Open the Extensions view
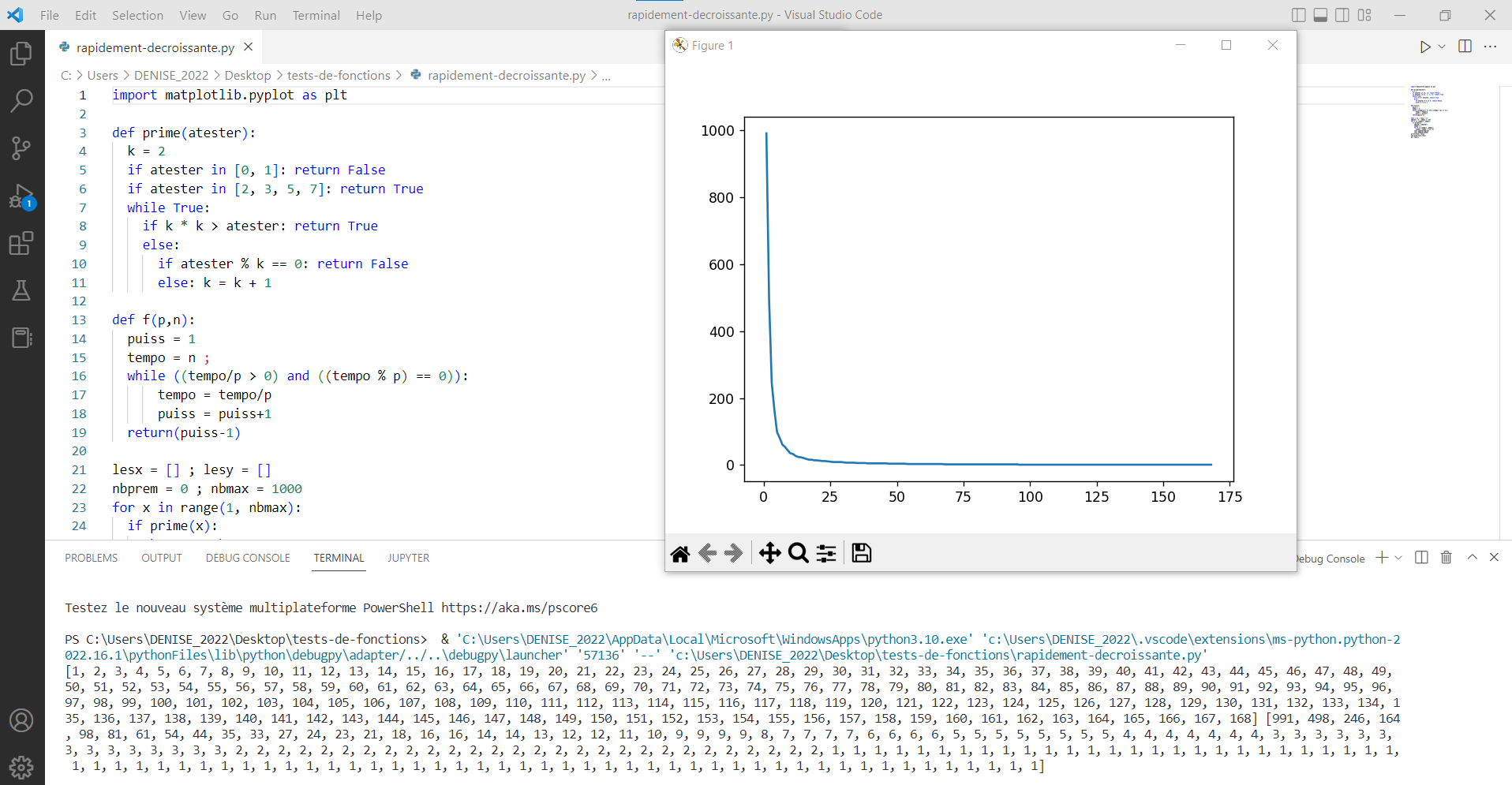Viewport: 1512px width, 785px height. (x=21, y=243)
